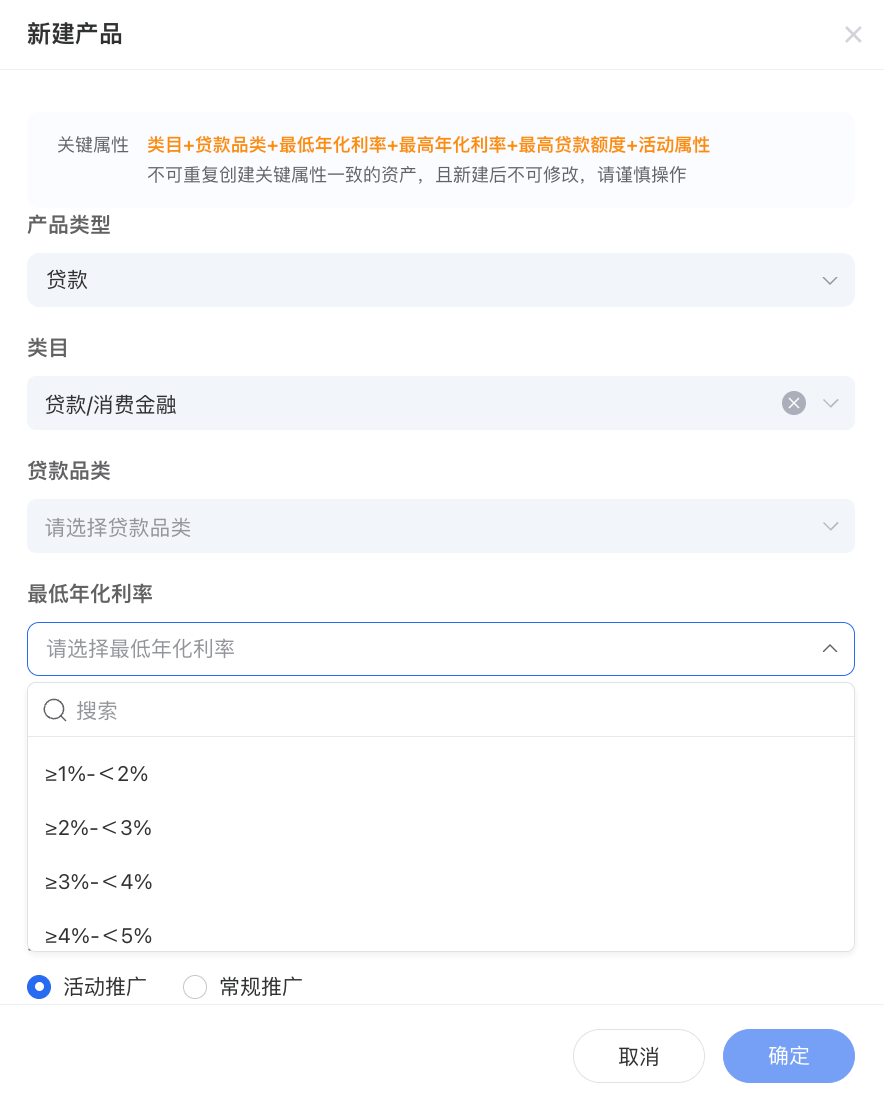Click the 确定 button
Image resolution: width=884 pixels, height=1098 pixels.
(789, 1056)
